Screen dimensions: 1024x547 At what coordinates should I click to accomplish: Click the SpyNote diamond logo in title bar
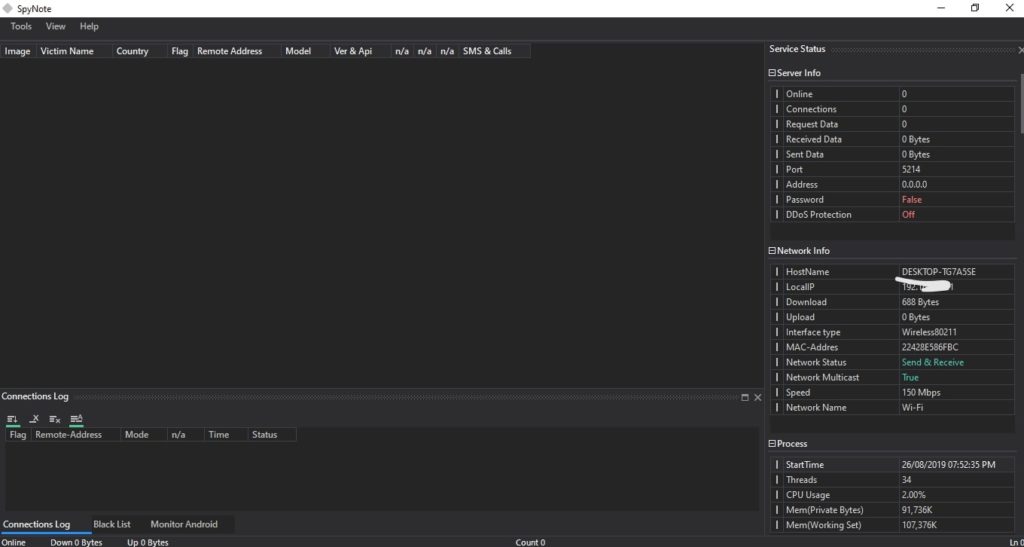pyautogui.click(x=8, y=8)
